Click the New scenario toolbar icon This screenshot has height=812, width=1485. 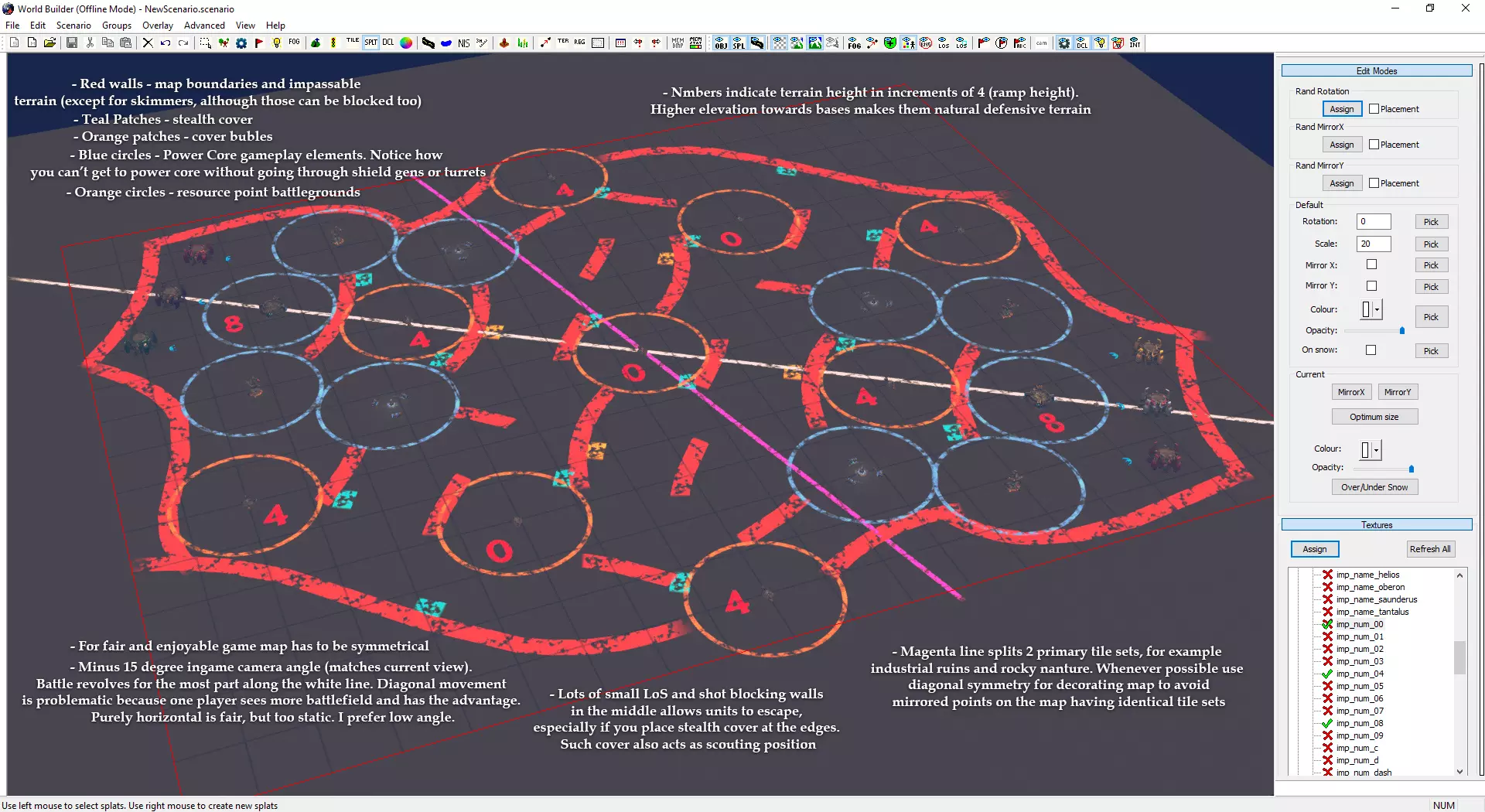[x=14, y=43]
